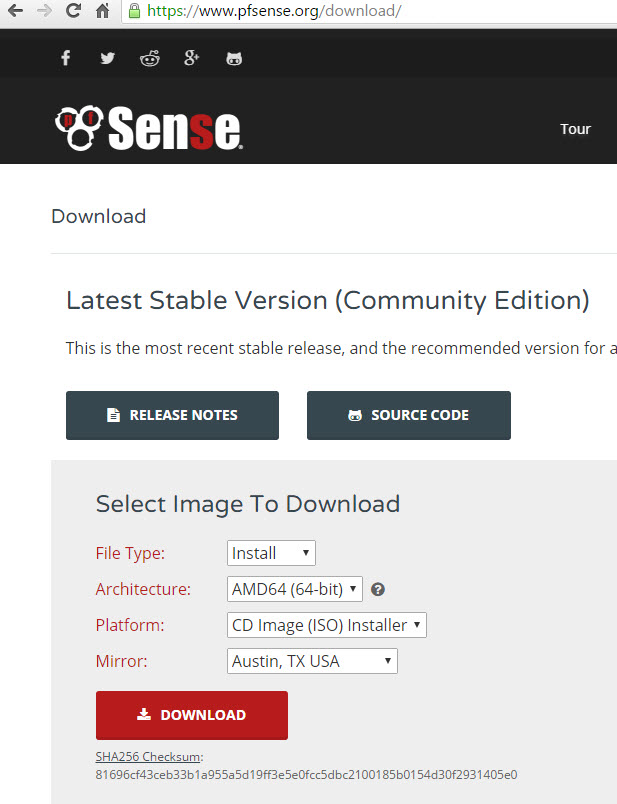
Task: Open the Google Plus social icon
Action: point(191,58)
